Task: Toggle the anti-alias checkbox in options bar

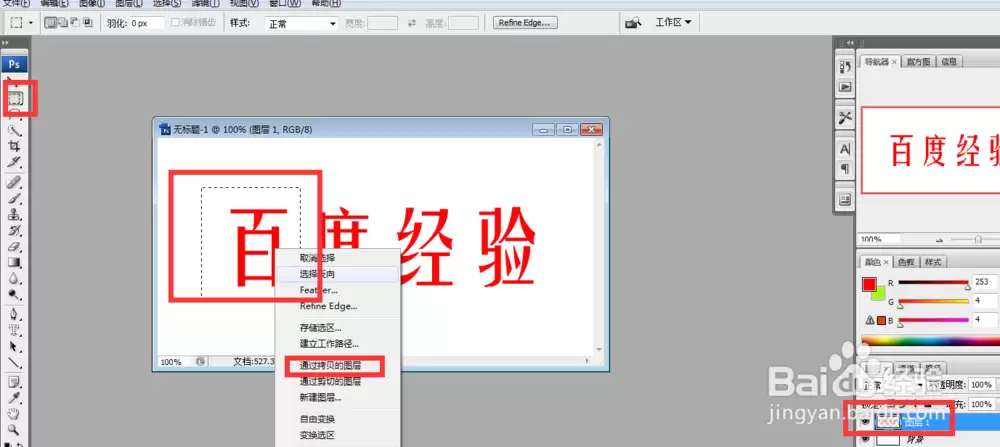Action: coord(176,22)
